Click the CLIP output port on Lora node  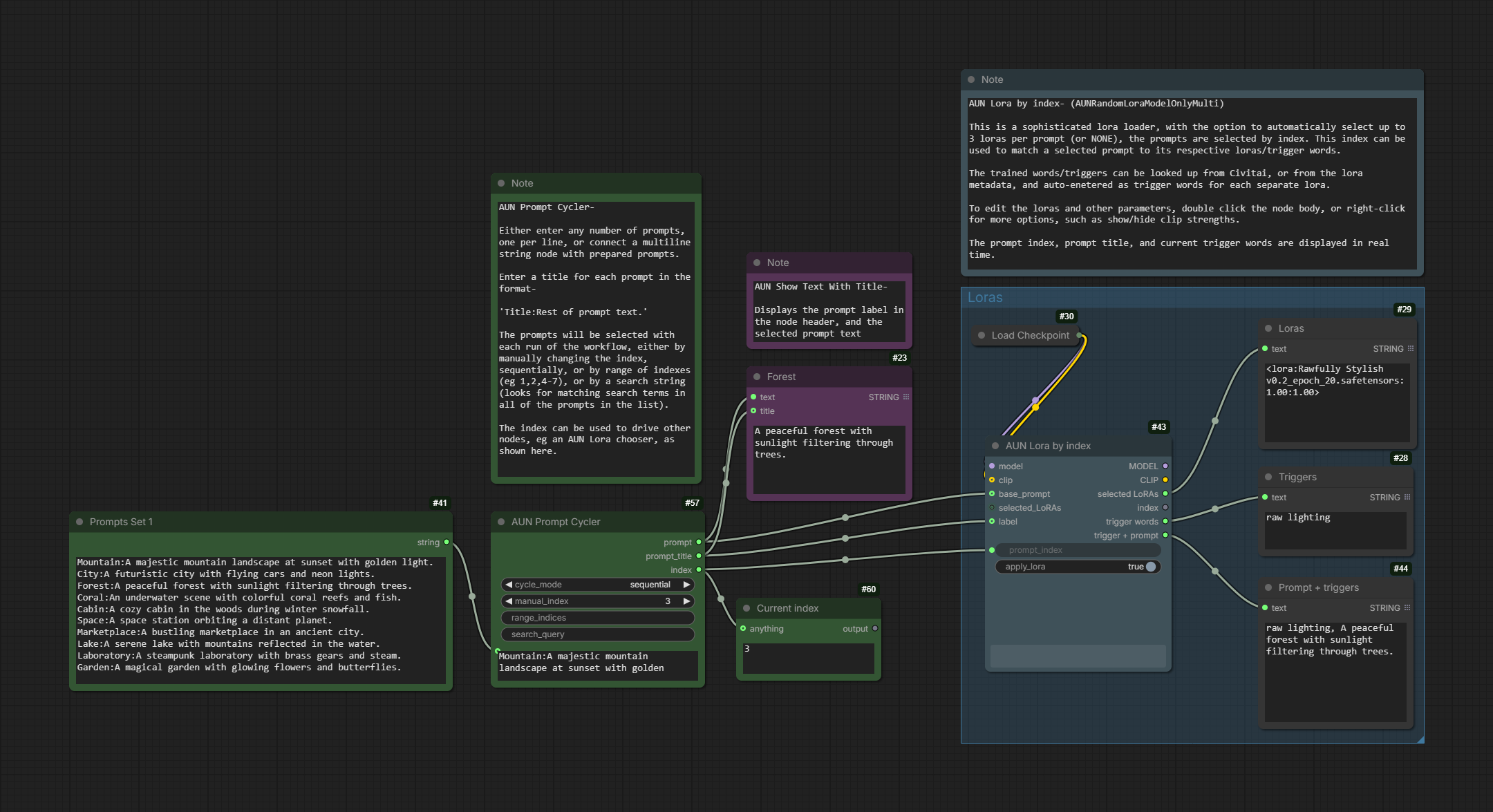tap(1165, 480)
